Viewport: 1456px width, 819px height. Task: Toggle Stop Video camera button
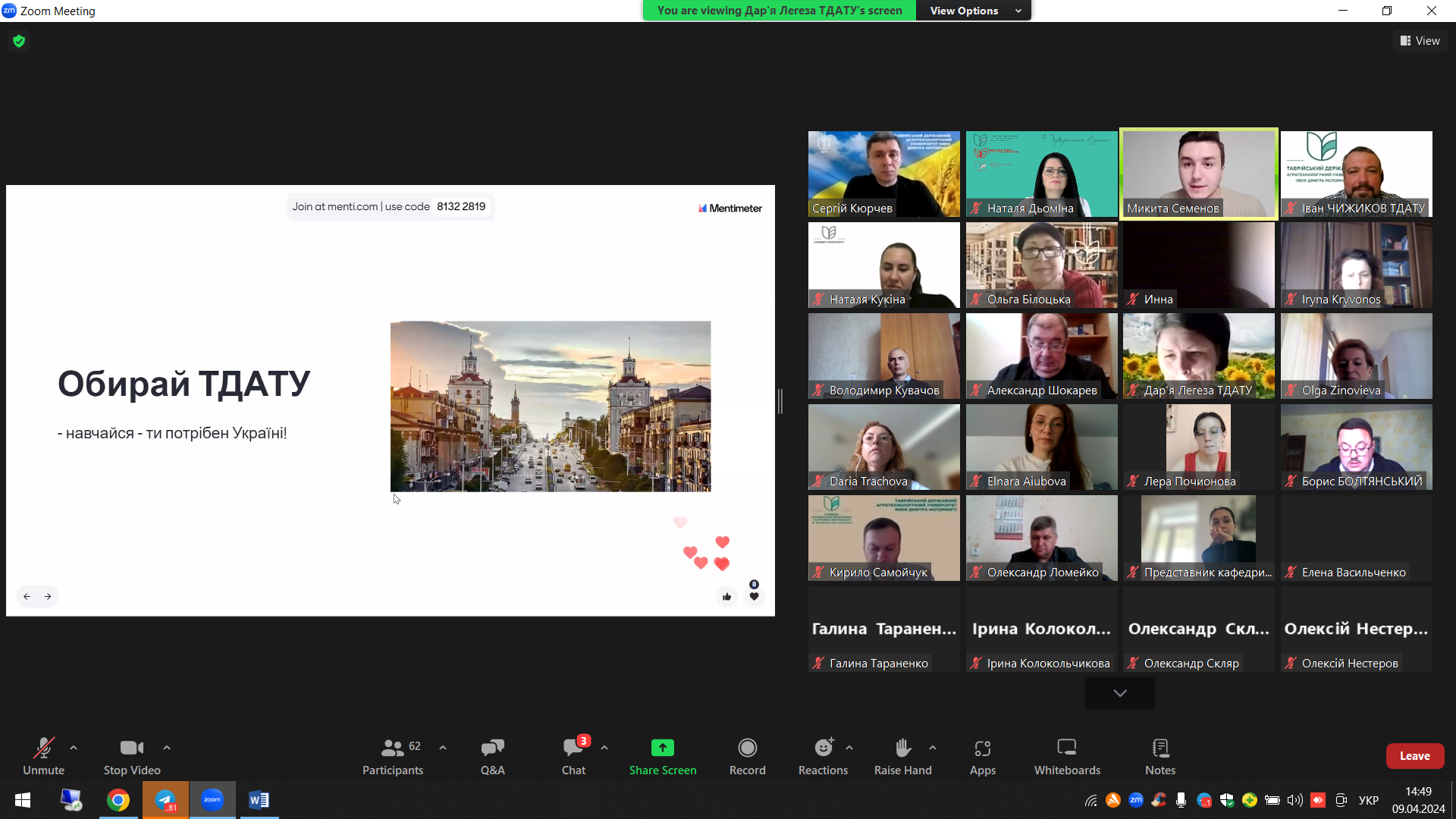[131, 748]
